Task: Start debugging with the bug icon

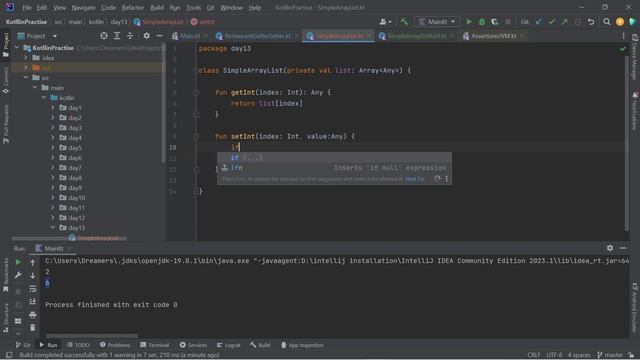Action: click(x=482, y=22)
